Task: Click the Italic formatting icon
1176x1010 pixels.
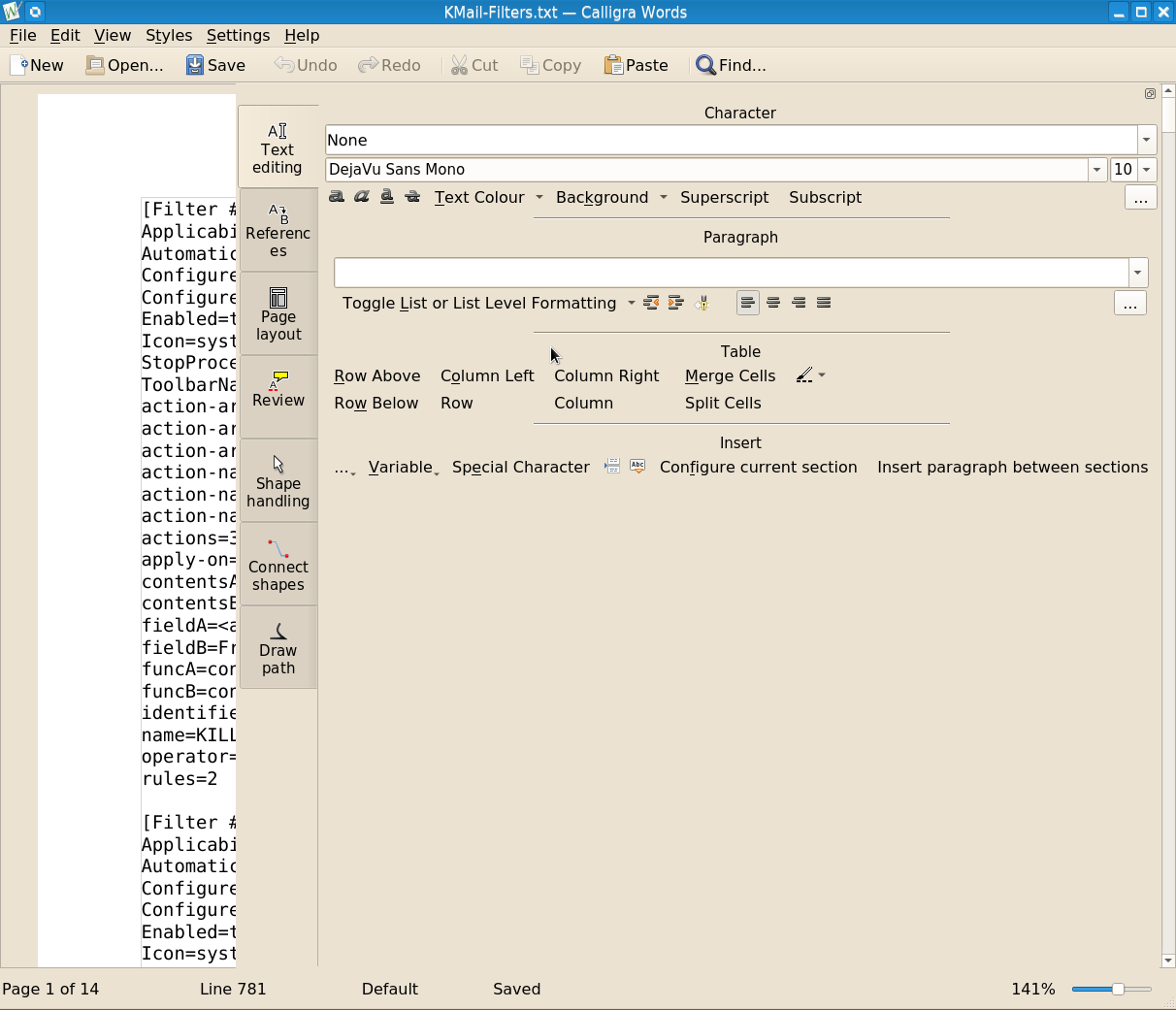Action: [362, 197]
